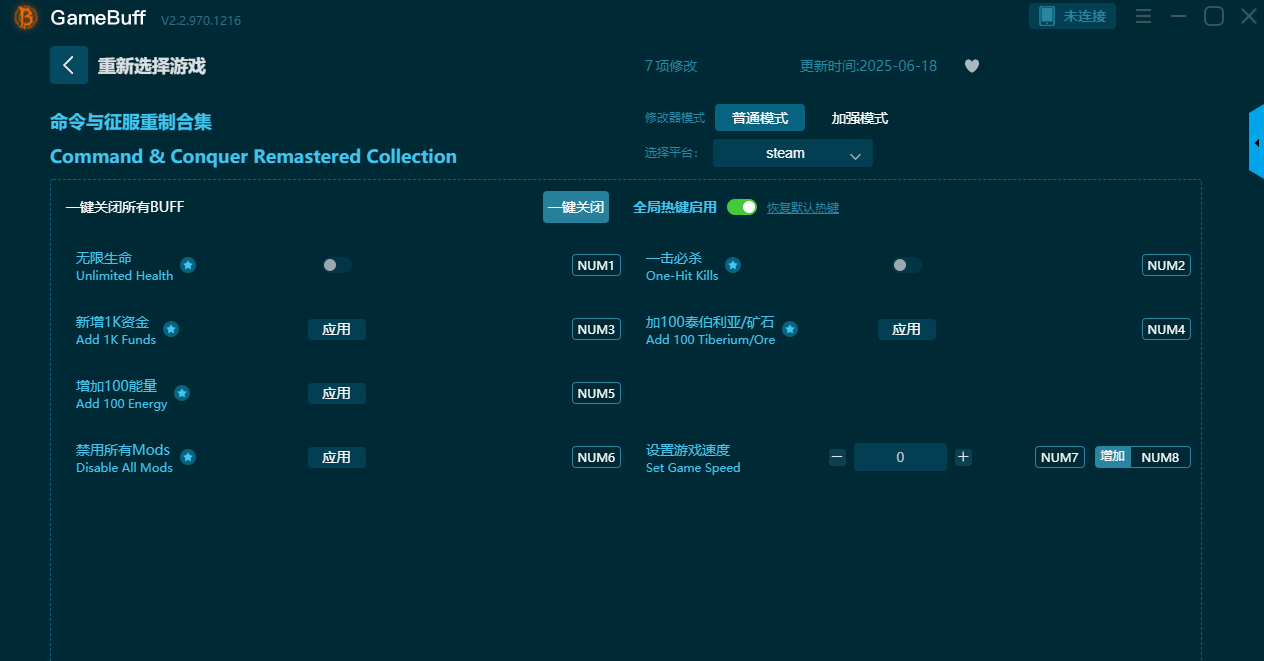Click the star icon beside Add 100 Energy
1264x661 pixels.
182,393
